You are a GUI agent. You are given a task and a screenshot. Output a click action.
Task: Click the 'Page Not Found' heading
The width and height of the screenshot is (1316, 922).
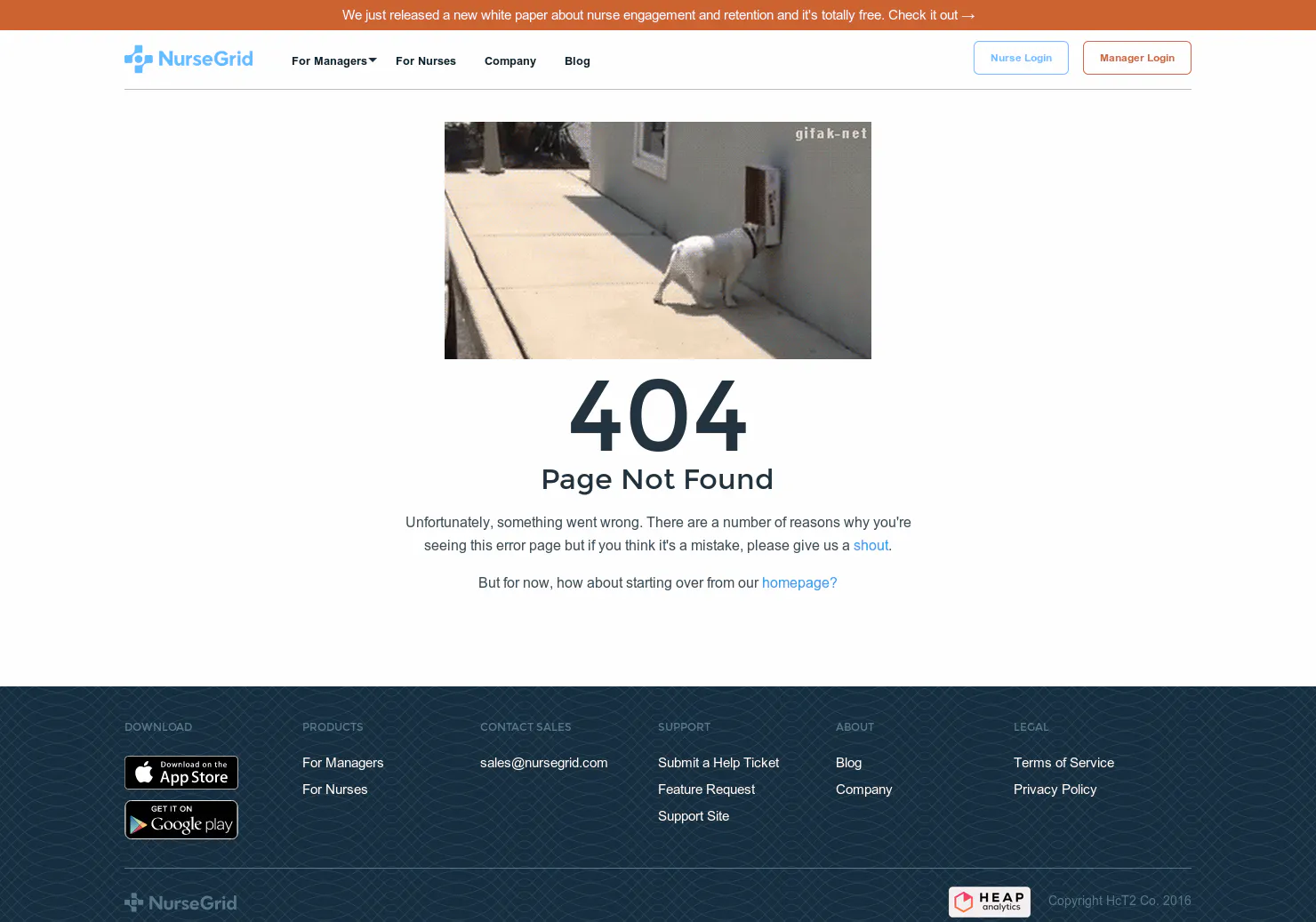click(658, 479)
